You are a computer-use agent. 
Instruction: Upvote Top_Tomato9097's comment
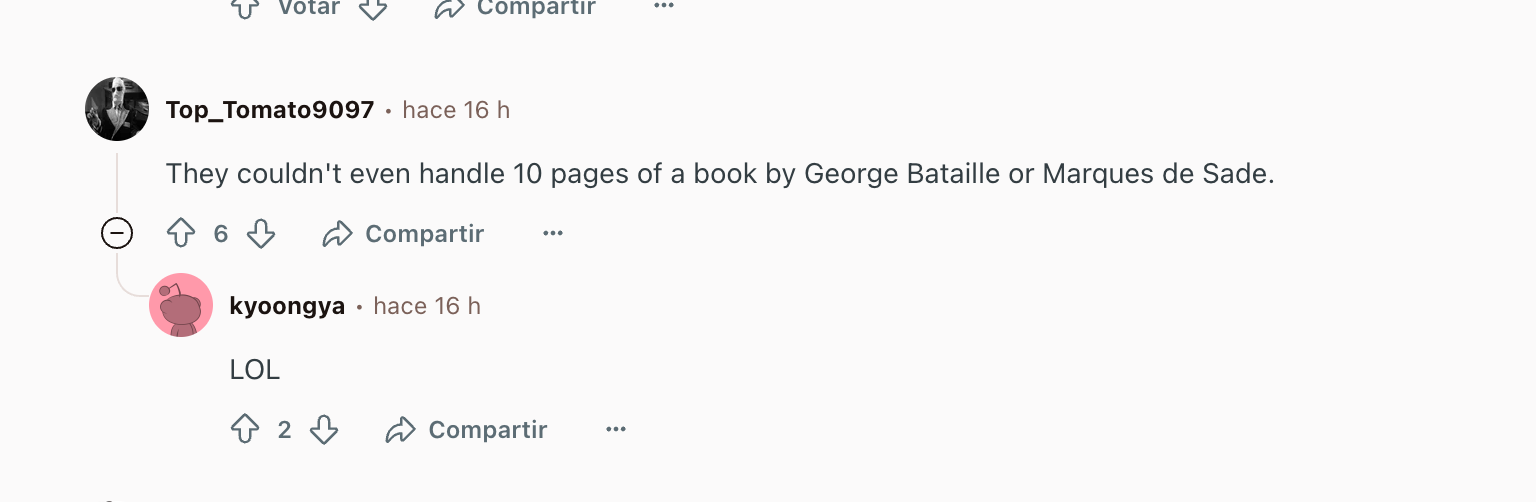pos(181,234)
